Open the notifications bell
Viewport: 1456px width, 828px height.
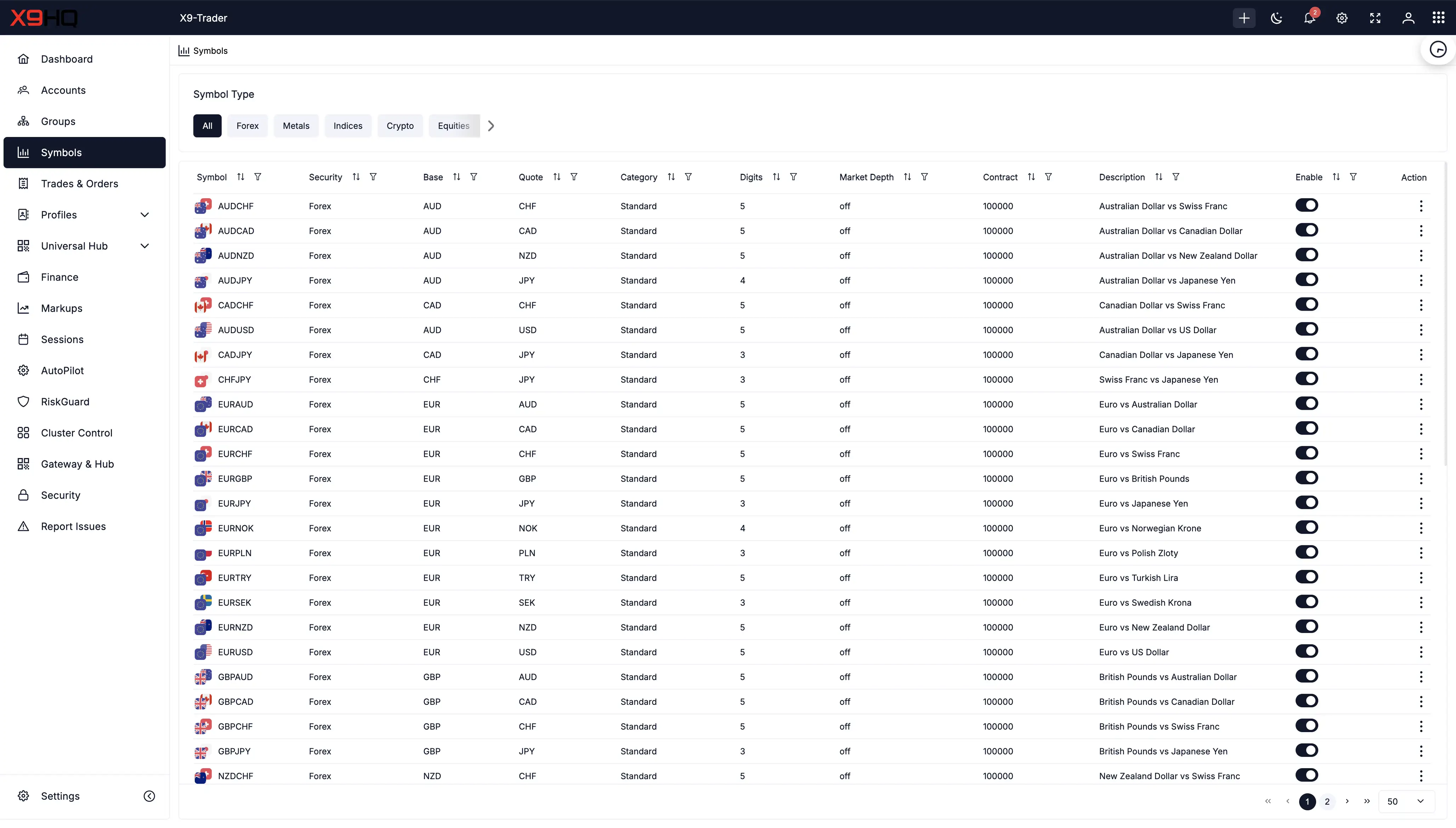click(x=1309, y=18)
